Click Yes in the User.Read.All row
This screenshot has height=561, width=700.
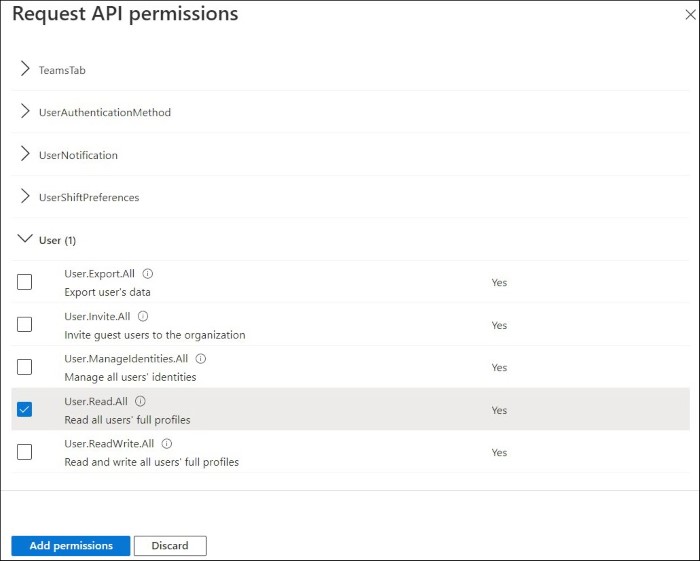[499, 410]
